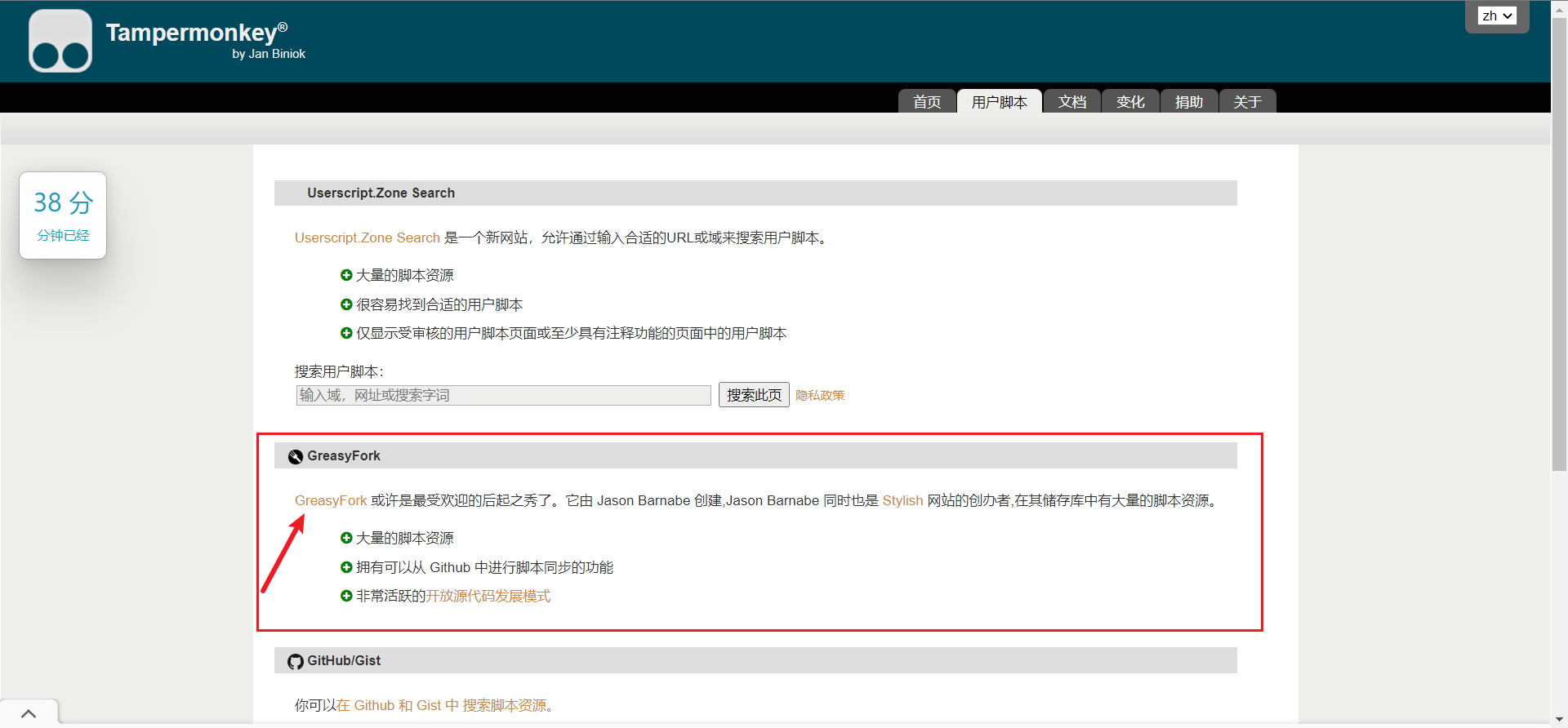Viewport: 1568px width, 728px height.
Task: Open the 文档 tab
Action: pyautogui.click(x=1071, y=102)
